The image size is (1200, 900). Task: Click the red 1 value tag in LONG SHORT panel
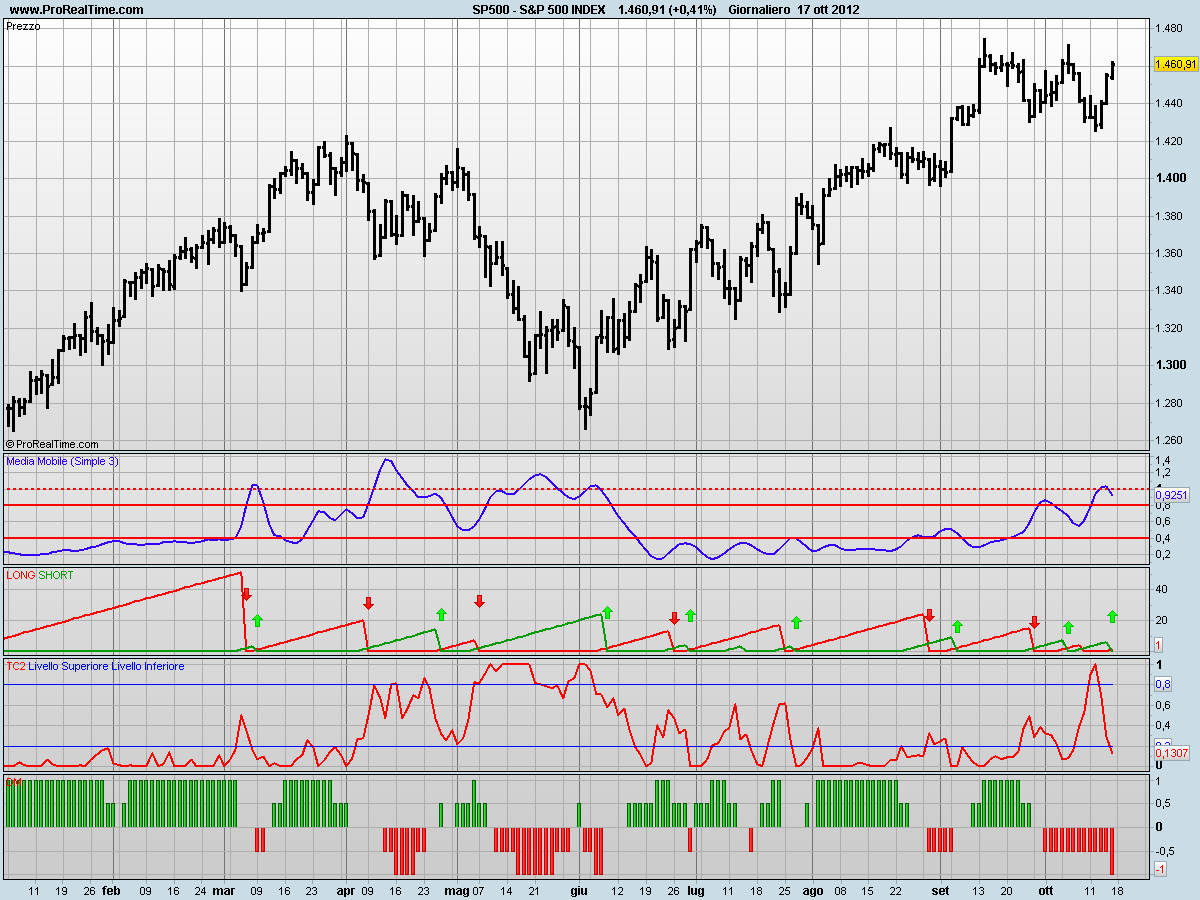pyautogui.click(x=1159, y=645)
